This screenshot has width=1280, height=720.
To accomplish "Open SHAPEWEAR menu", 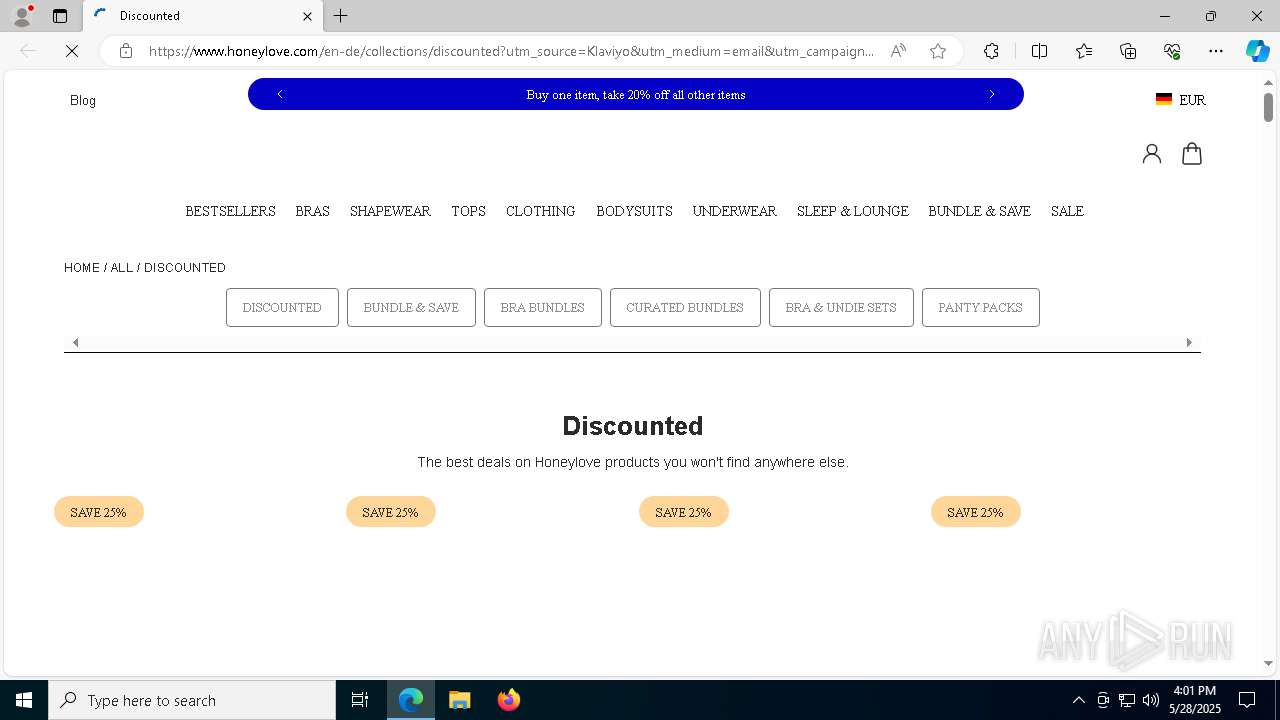I will pyautogui.click(x=390, y=211).
